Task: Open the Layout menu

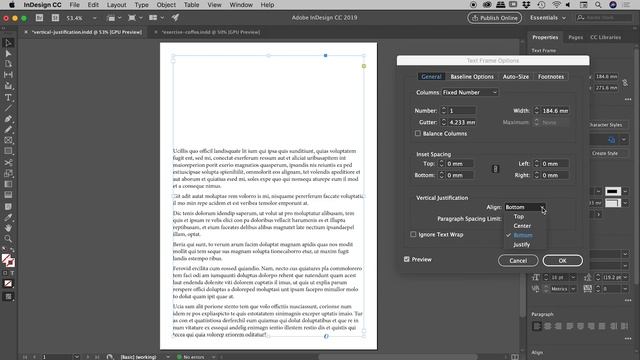Action: [116, 5]
